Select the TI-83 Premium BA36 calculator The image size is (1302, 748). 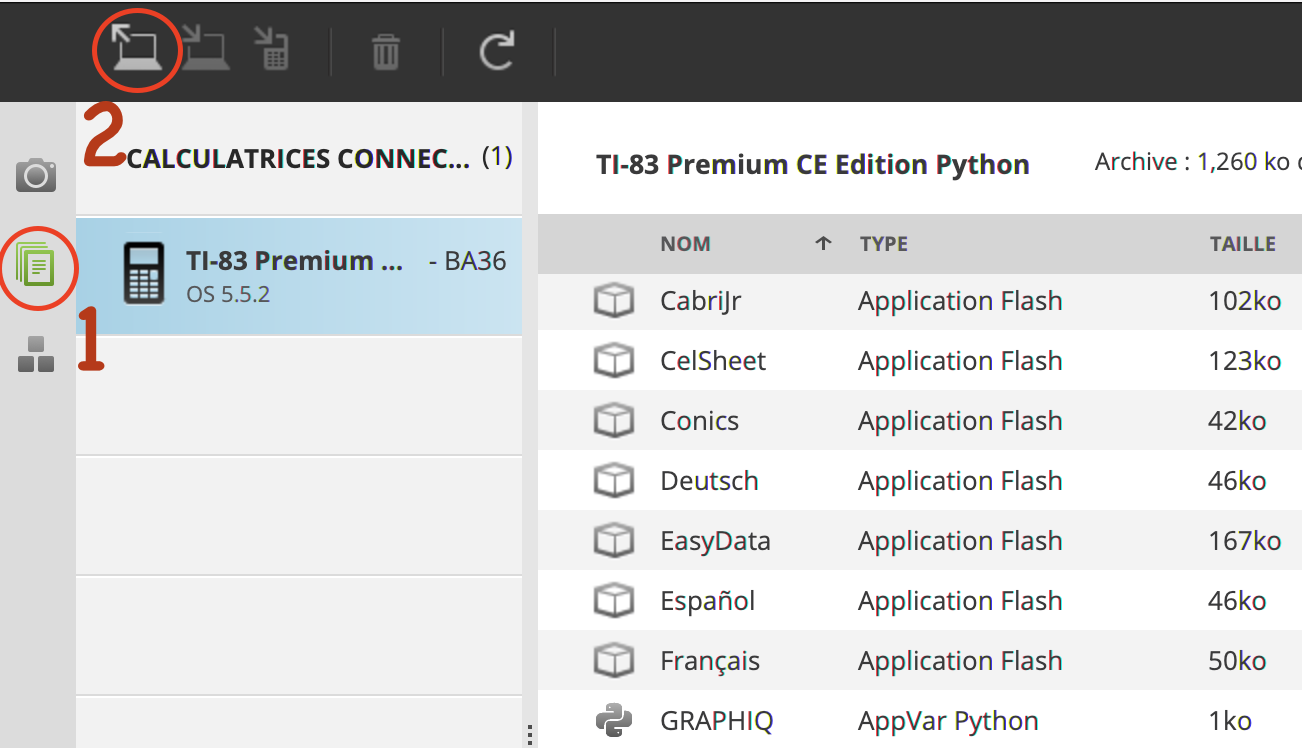pyautogui.click(x=299, y=276)
